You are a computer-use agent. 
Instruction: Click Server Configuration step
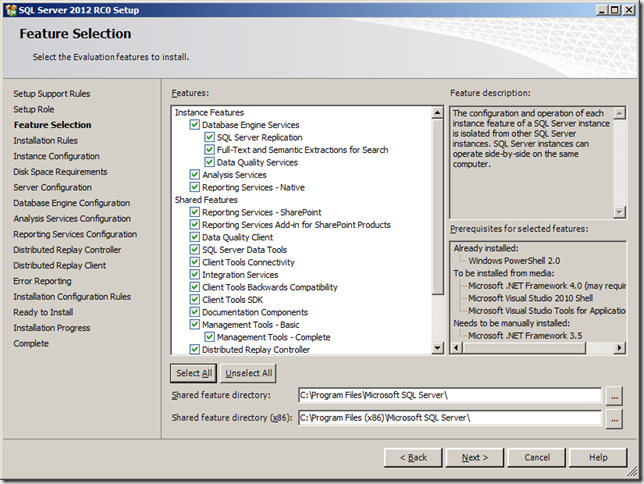(x=53, y=187)
